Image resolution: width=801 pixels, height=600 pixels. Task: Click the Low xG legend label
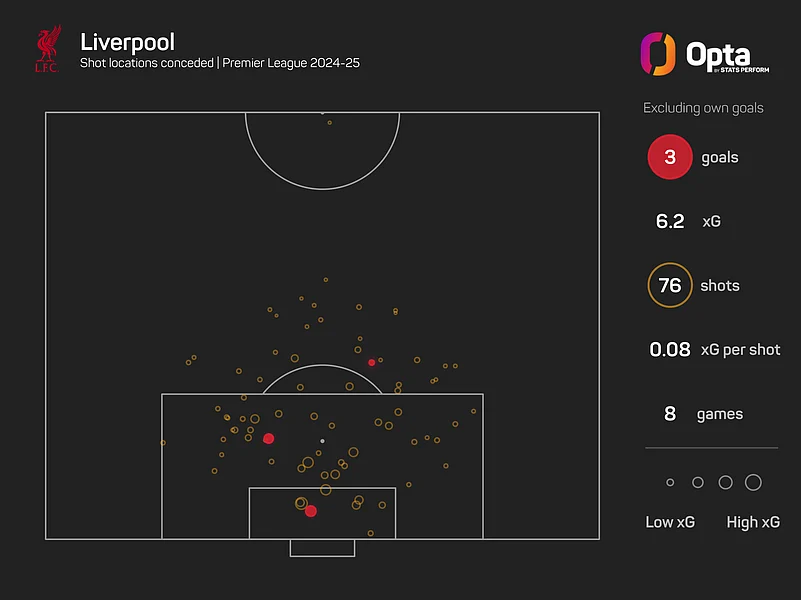670,522
